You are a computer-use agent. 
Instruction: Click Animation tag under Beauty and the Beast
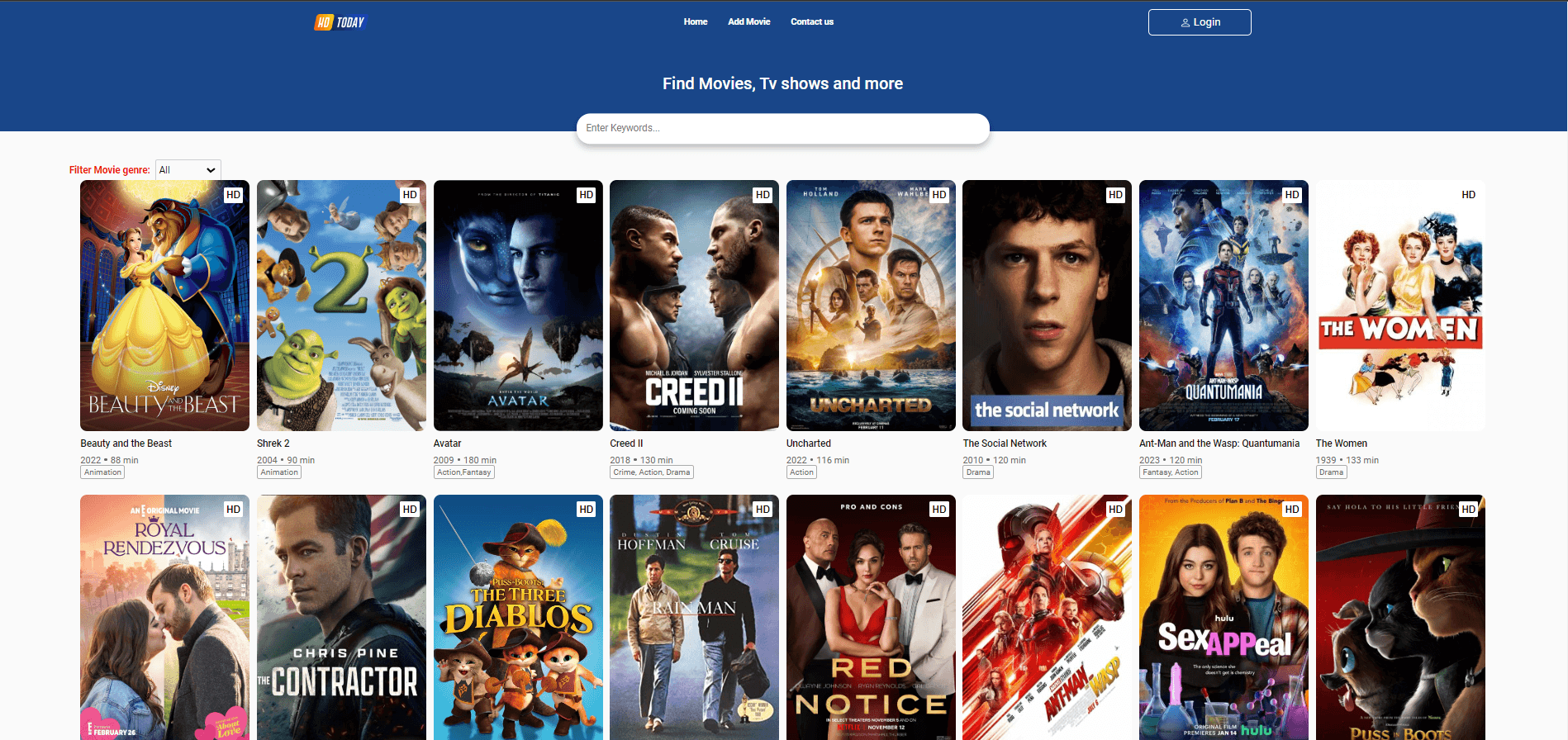102,472
